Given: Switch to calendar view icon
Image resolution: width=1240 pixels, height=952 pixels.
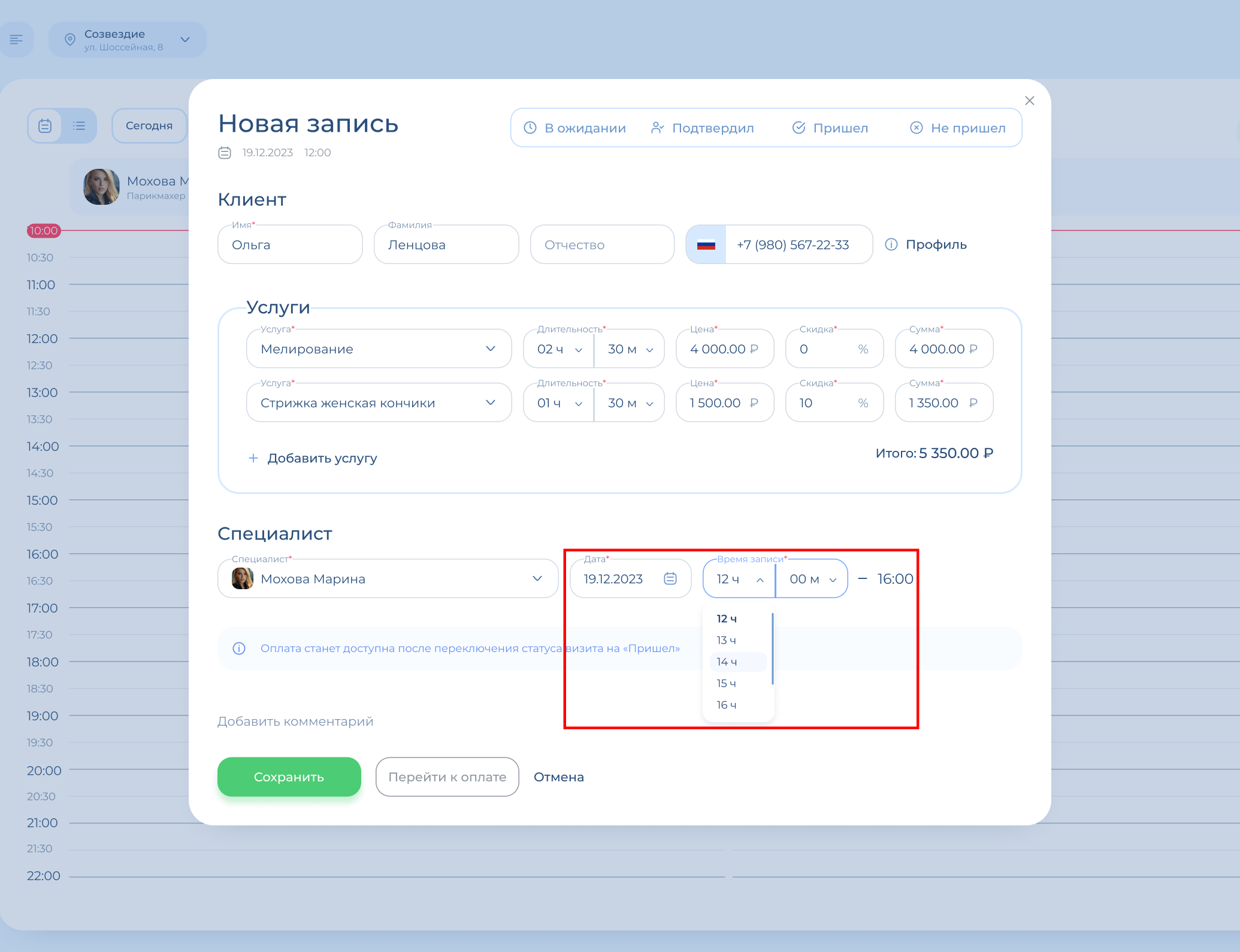Looking at the screenshot, I should coord(45,126).
